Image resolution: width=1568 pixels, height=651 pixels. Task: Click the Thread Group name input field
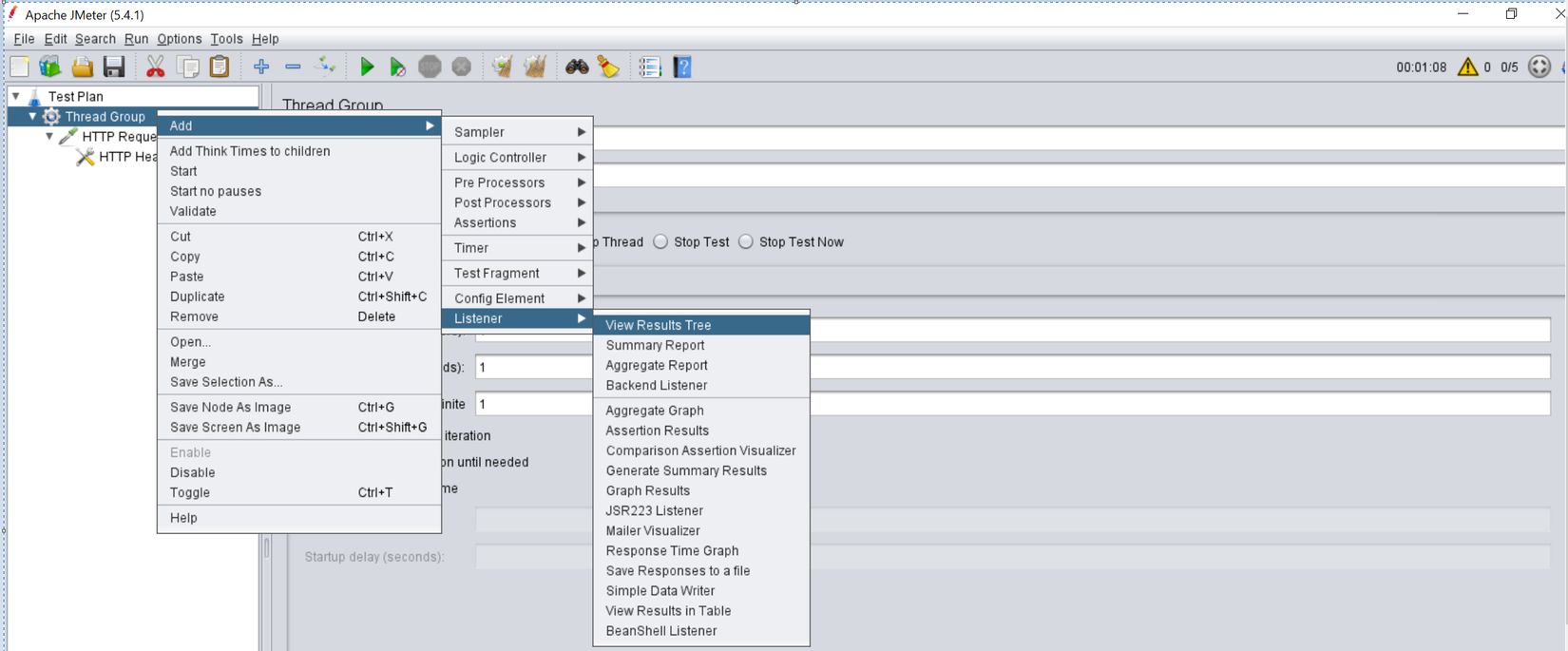(x=1079, y=140)
